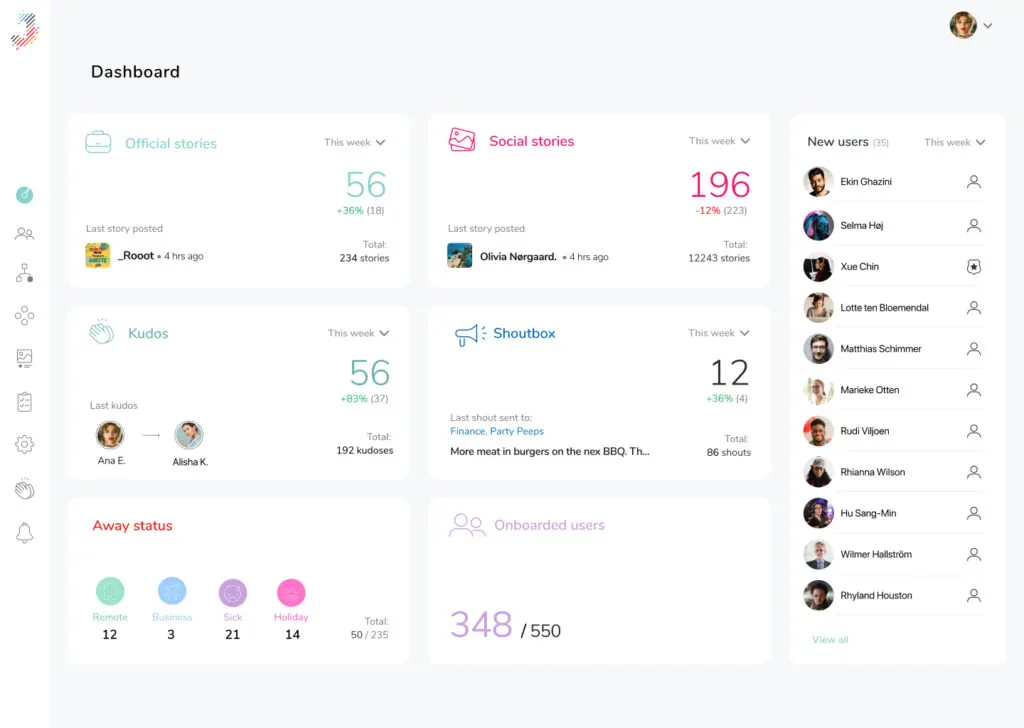Viewport: 1024px width, 728px height.
Task: Open the Finance shout recipient link
Action: click(x=467, y=432)
